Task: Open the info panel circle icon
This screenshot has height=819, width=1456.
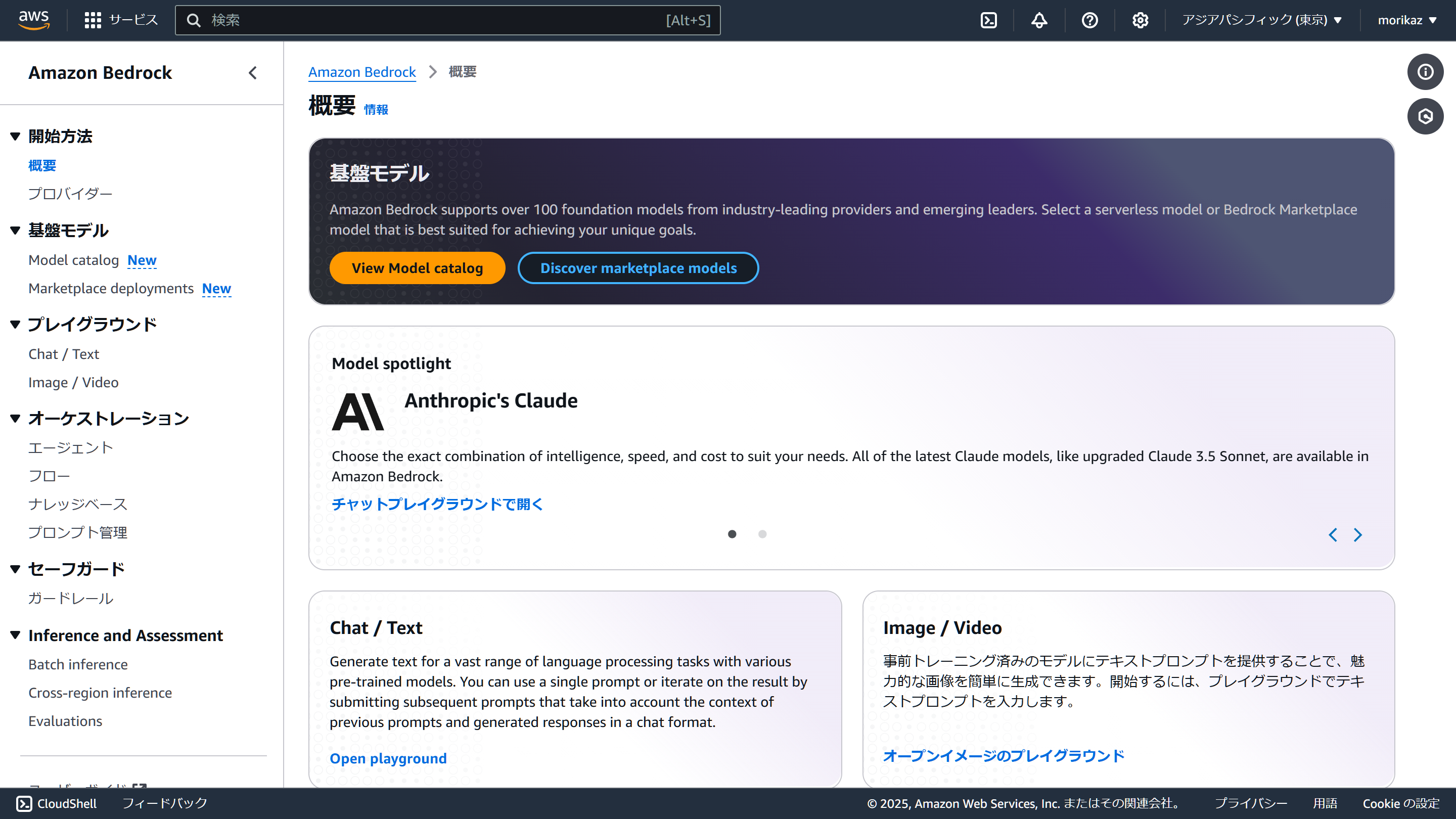Action: (x=1425, y=72)
